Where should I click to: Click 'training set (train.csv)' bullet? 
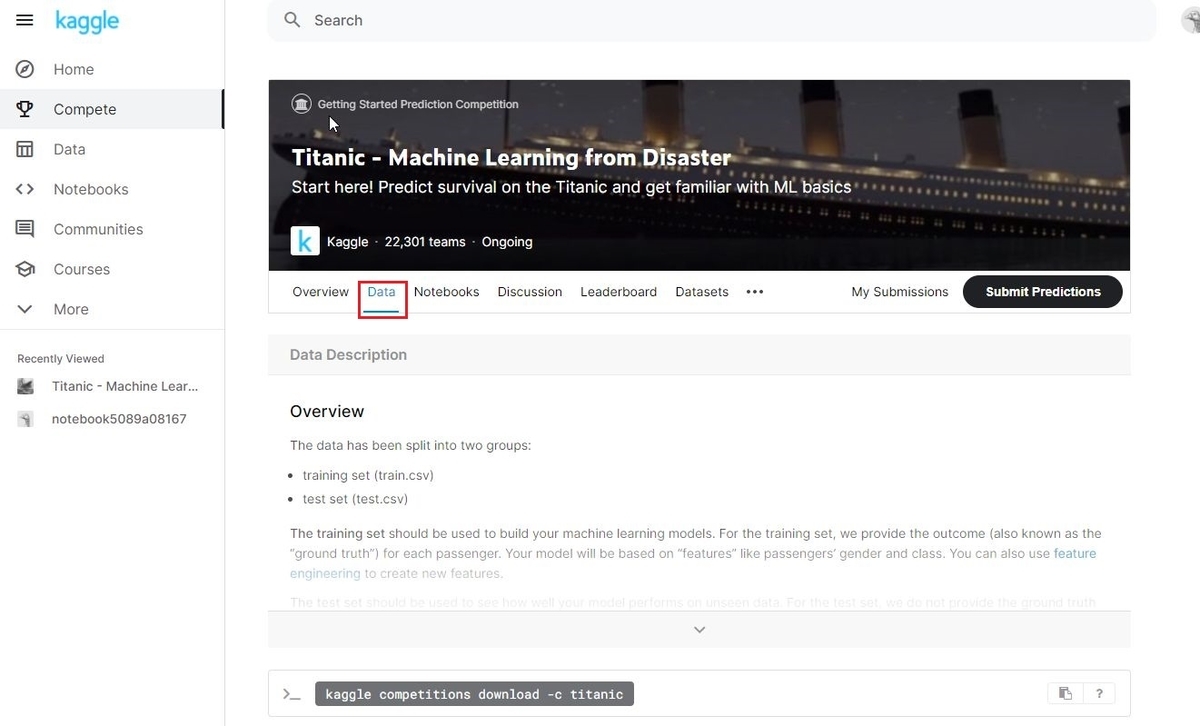(x=368, y=475)
